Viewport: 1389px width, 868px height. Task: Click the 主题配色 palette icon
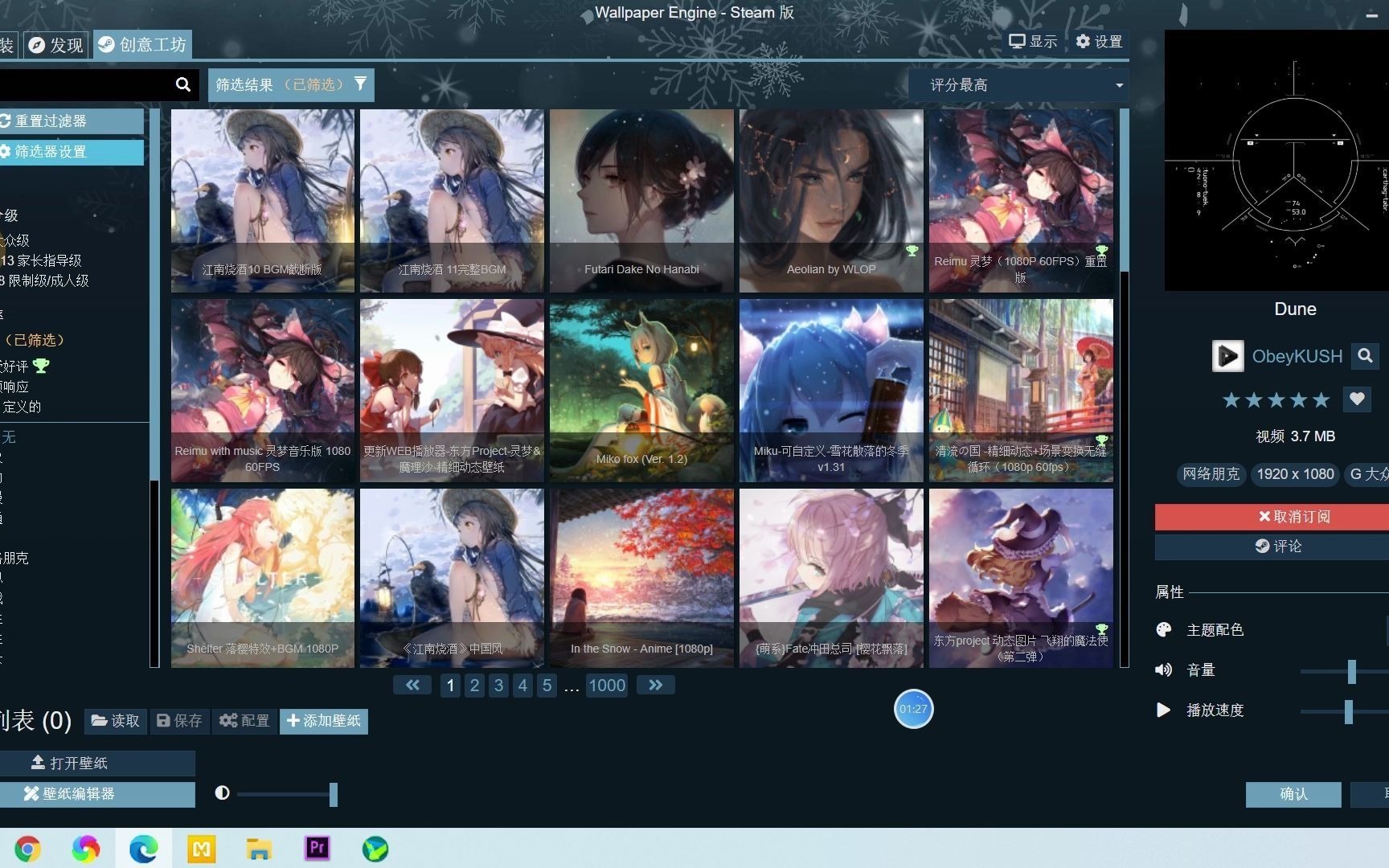(1163, 629)
